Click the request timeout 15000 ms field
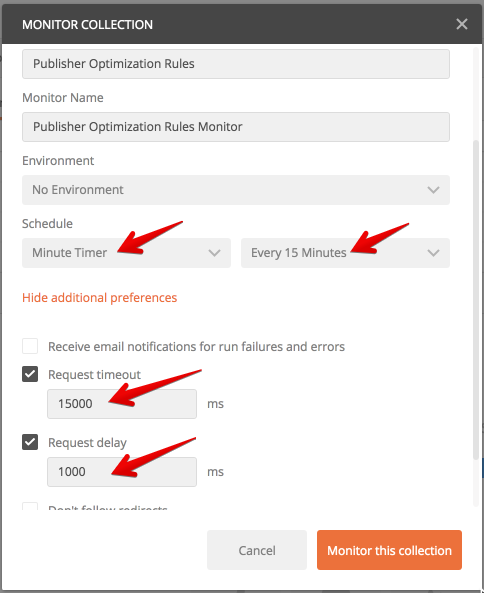This screenshot has width=484, height=593. (x=122, y=404)
